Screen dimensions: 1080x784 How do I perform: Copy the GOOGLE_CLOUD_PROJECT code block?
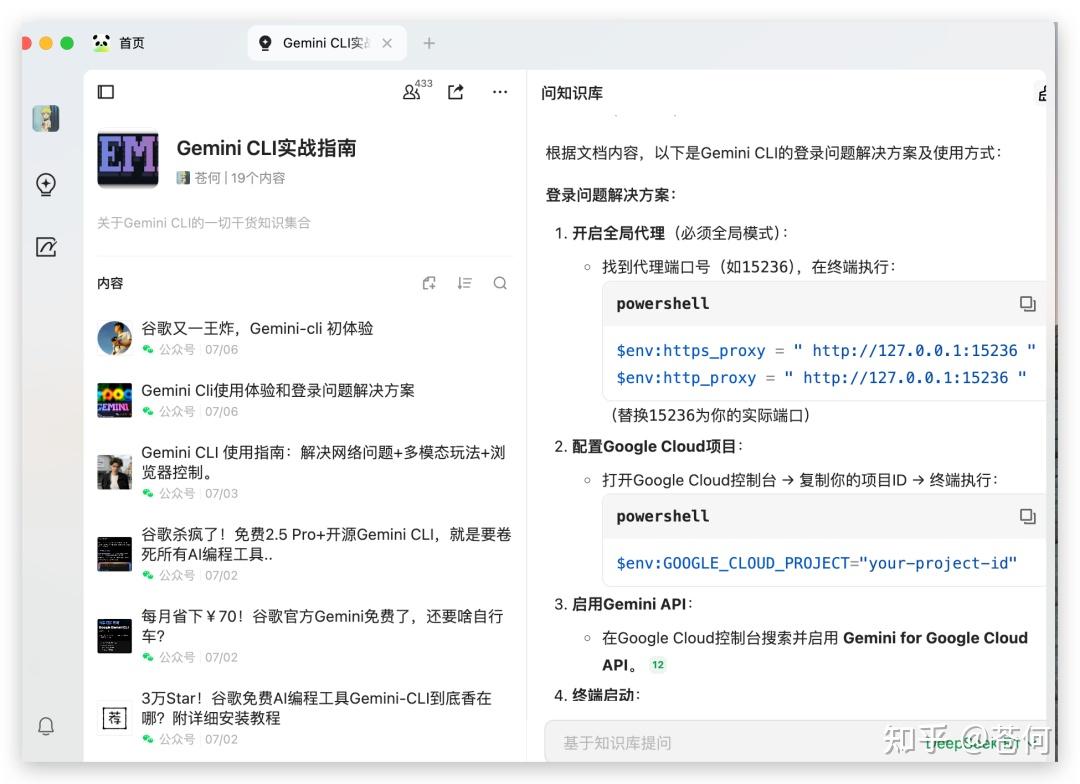pos(1028,517)
